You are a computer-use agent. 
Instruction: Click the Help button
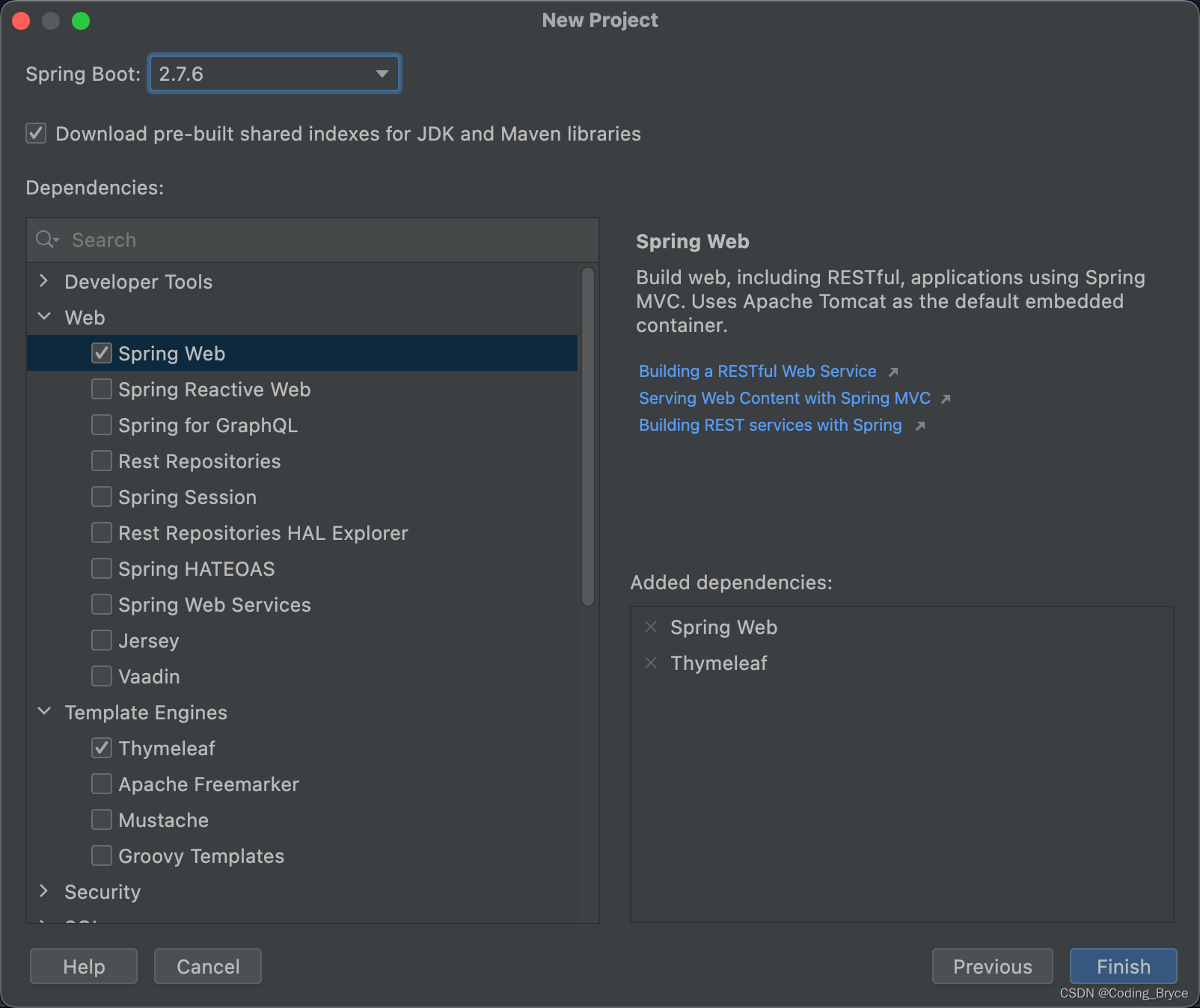[84, 966]
